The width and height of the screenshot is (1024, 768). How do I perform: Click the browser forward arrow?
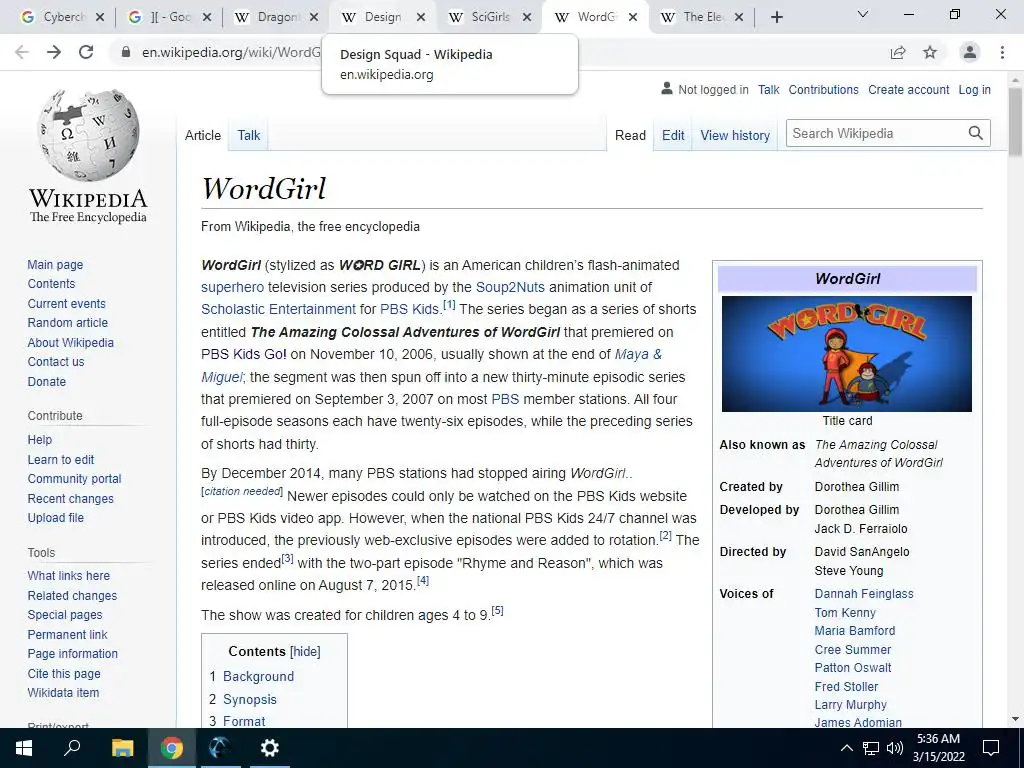[54, 52]
